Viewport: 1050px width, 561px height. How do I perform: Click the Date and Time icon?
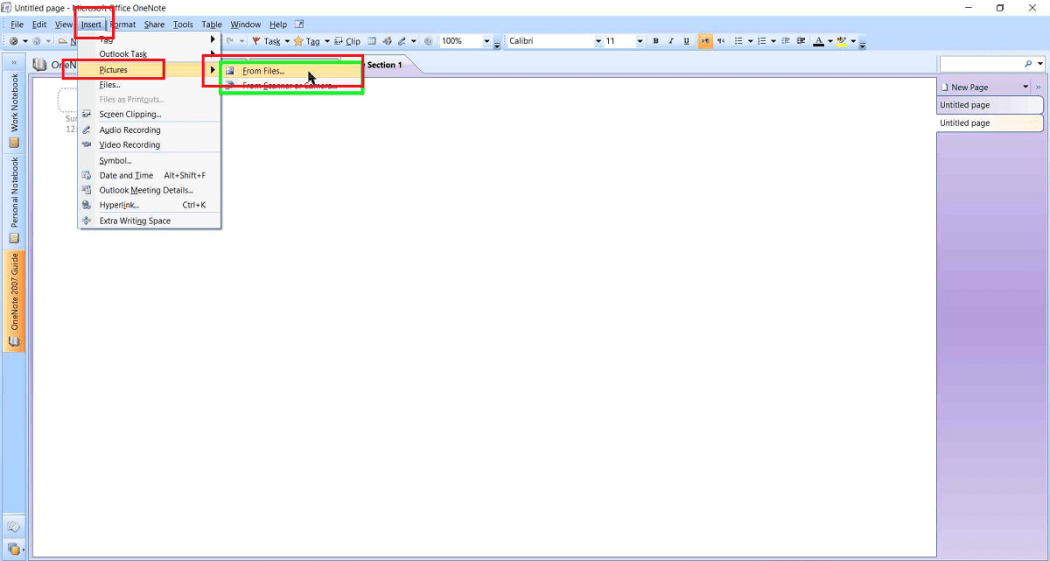tap(86, 175)
